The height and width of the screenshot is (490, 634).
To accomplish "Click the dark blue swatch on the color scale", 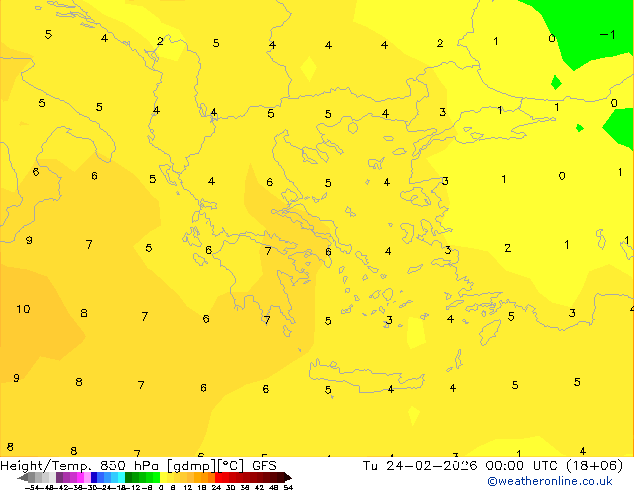I will tap(94, 477).
